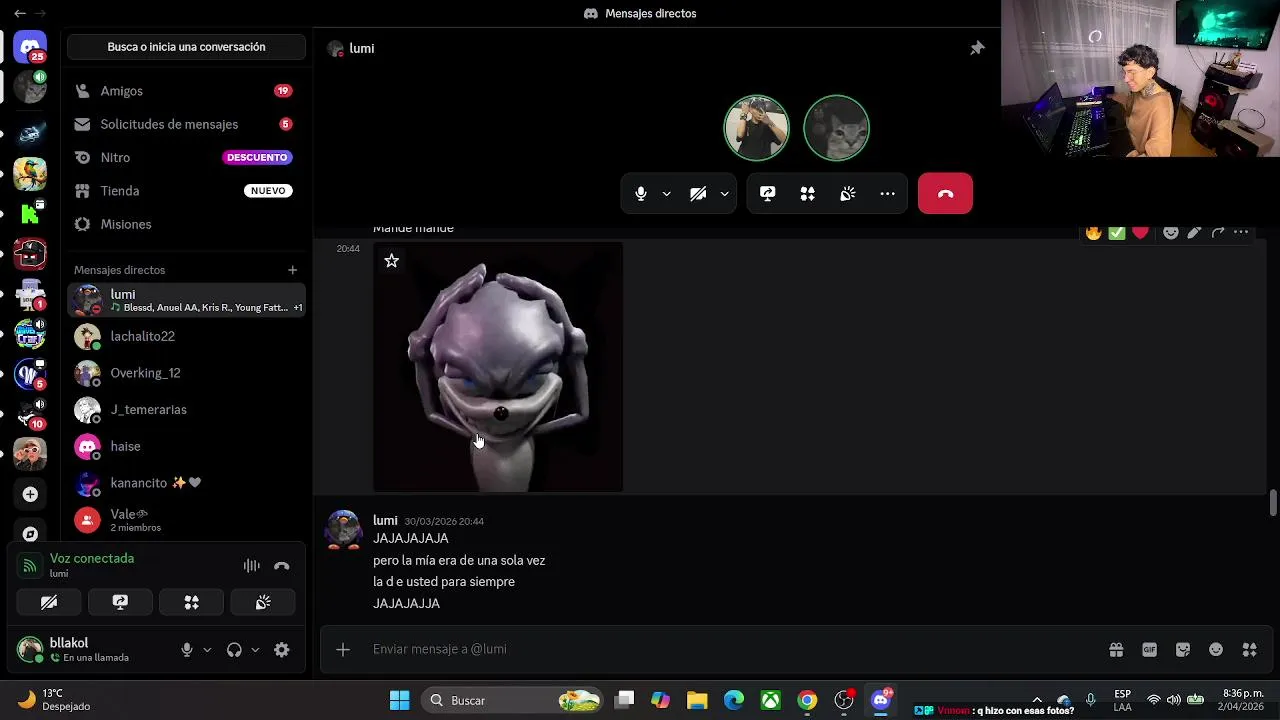Expand output device options in user panel
Viewport: 1280px width, 720px height.
point(255,650)
